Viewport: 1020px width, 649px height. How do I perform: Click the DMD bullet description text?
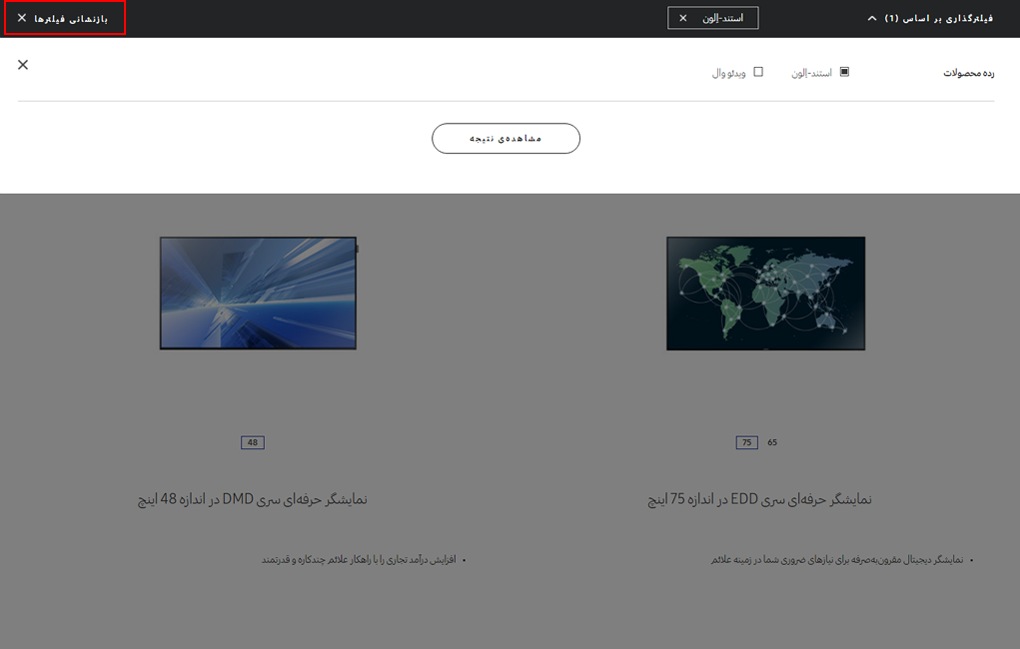point(358,560)
